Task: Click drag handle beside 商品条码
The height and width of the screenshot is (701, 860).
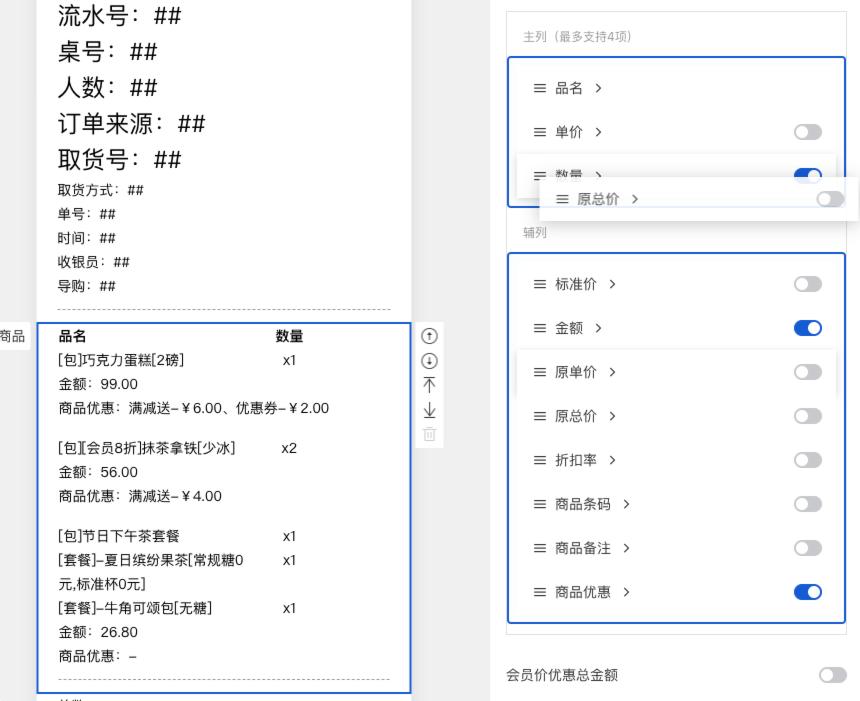Action: [540, 504]
